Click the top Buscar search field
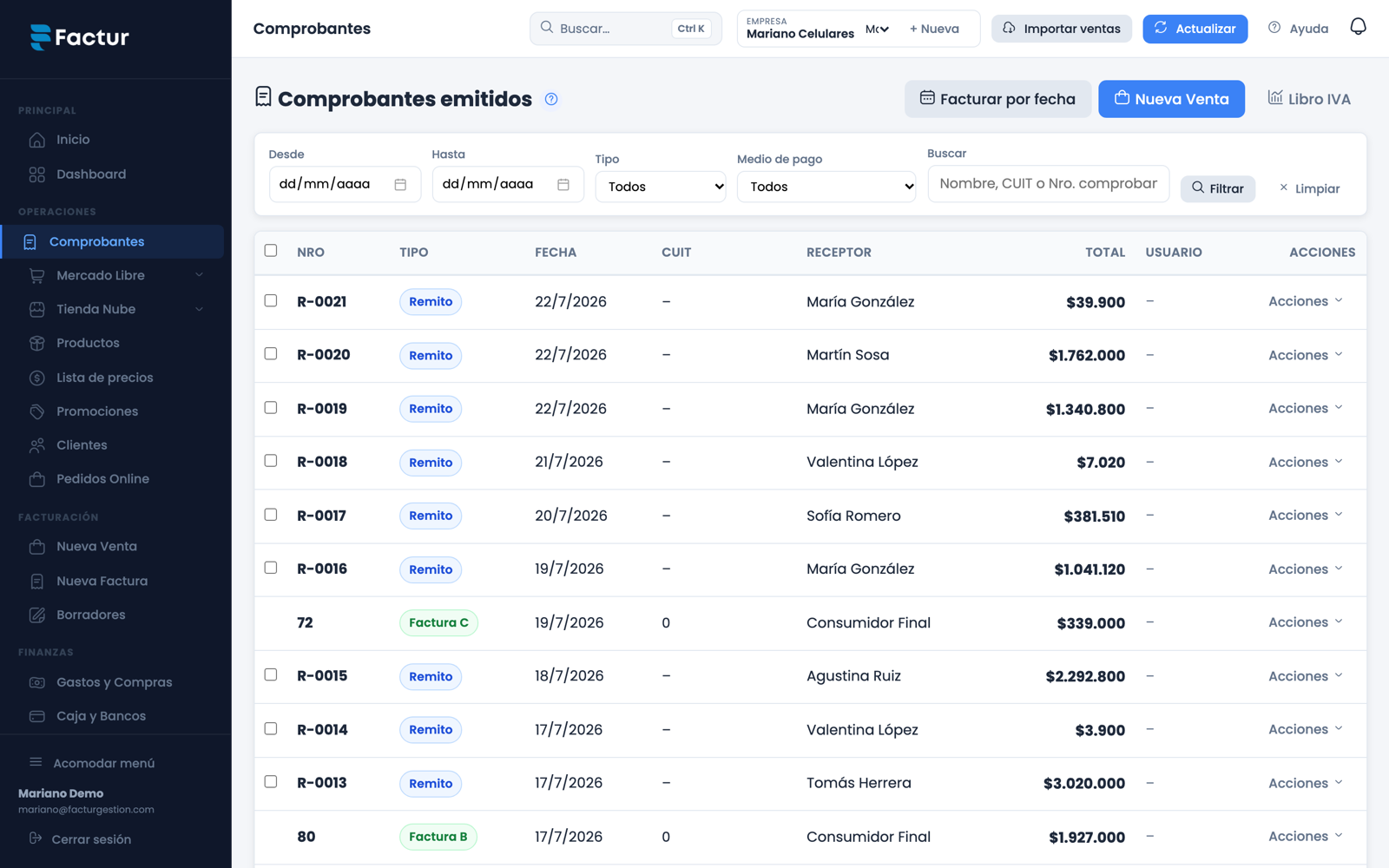This screenshot has height=868, width=1389. coord(625,29)
